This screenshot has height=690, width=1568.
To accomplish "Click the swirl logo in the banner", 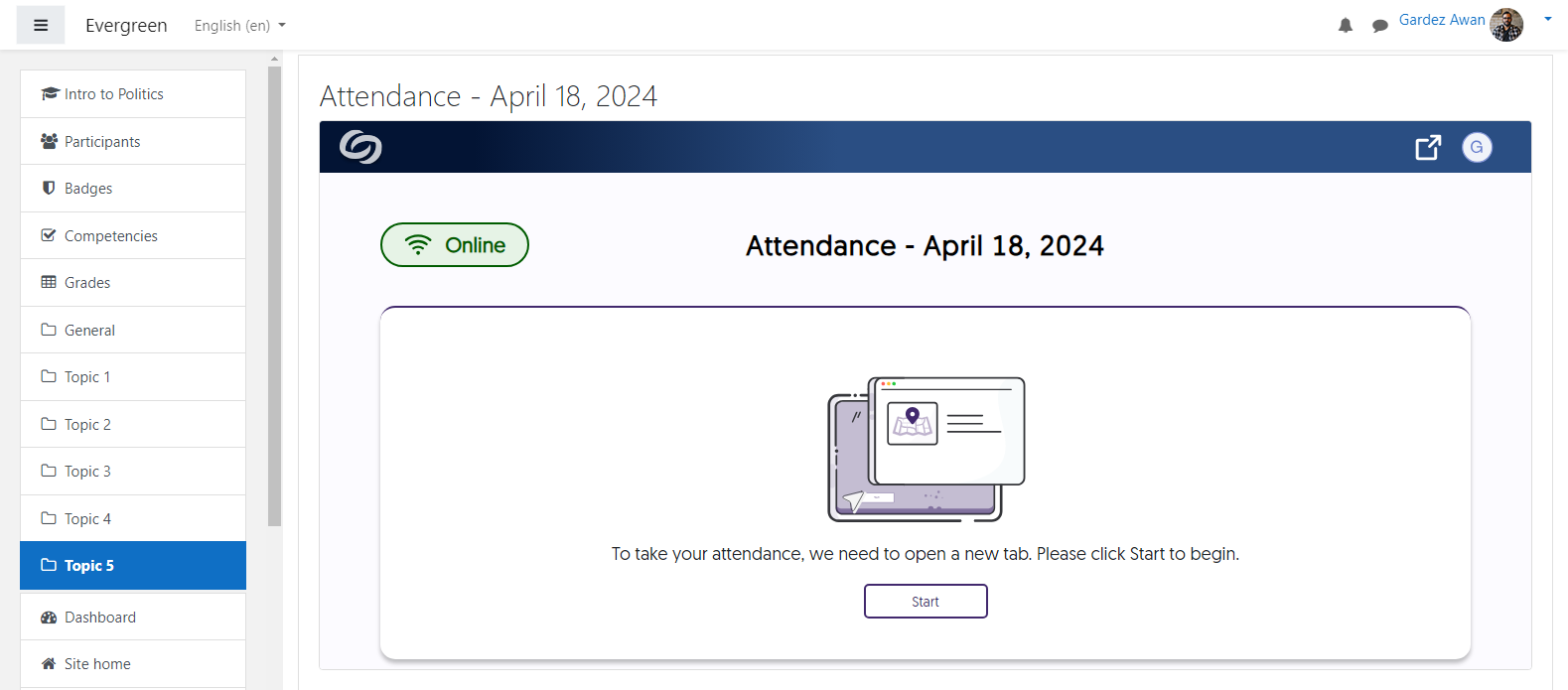I will tap(360, 147).
